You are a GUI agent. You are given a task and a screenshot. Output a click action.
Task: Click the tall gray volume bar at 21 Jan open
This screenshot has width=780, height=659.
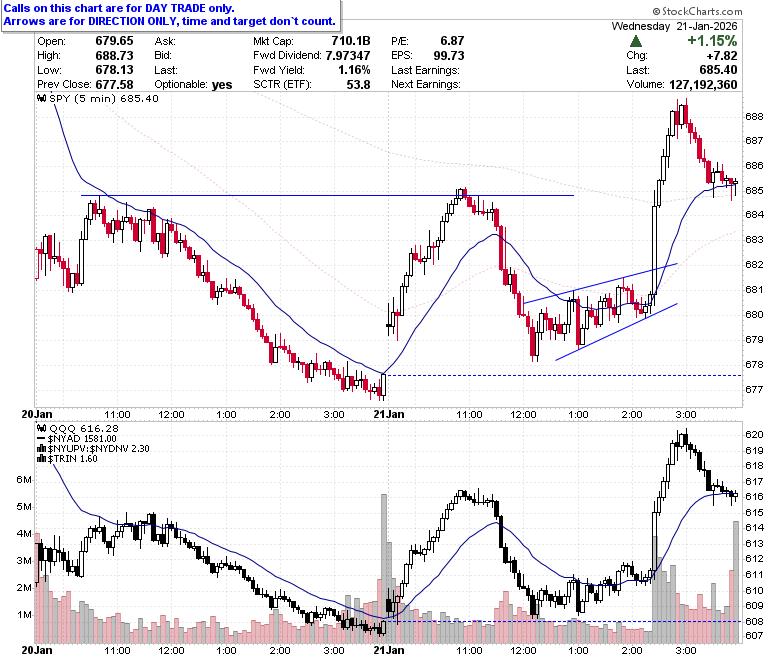tap(384, 568)
